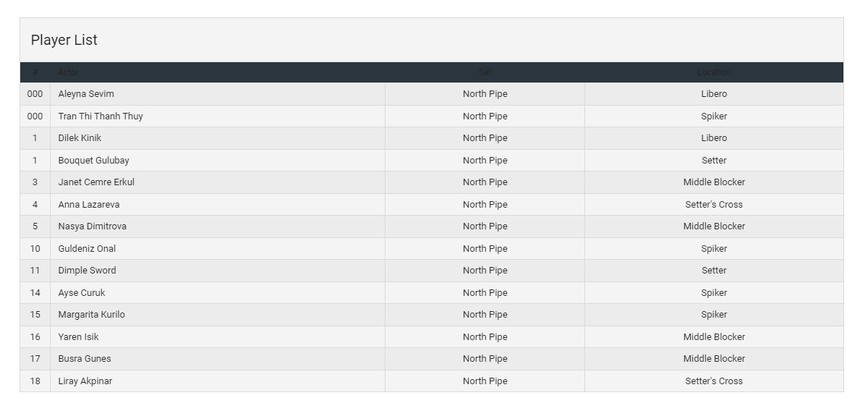Click Busra Gunes name cell
Screen dimensions: 860x403
pos(84,359)
